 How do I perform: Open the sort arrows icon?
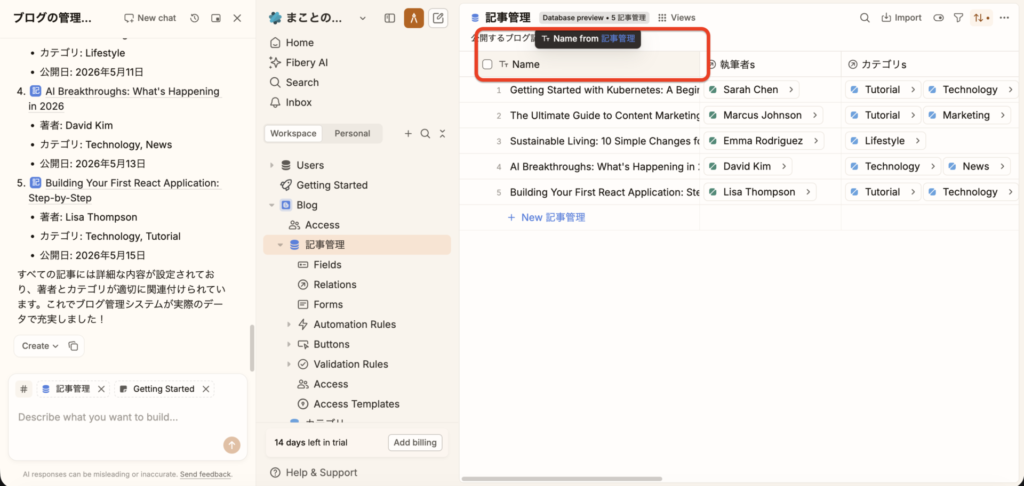coord(981,18)
